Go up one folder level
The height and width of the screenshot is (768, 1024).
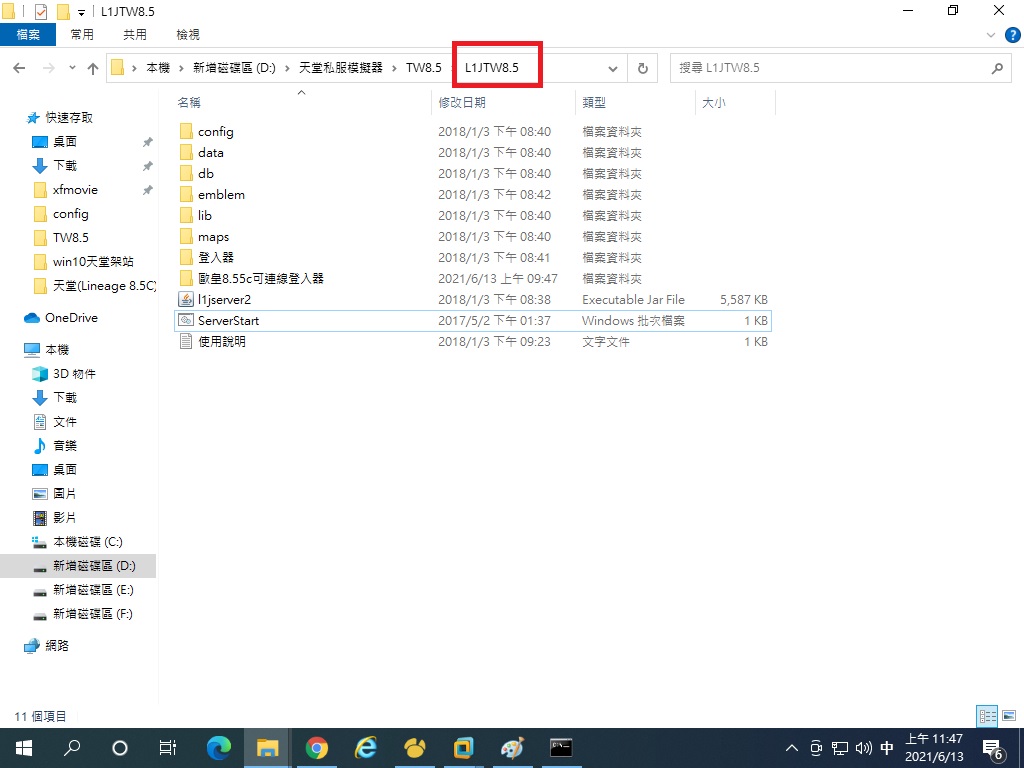(93, 68)
